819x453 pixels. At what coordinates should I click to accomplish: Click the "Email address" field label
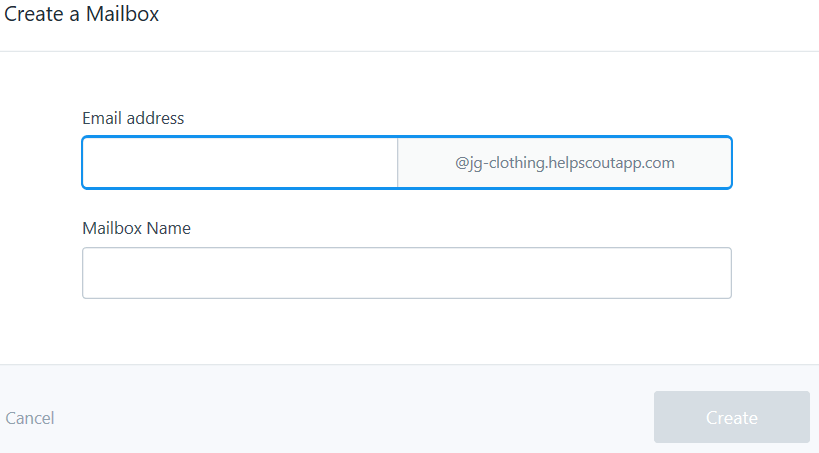coord(133,118)
